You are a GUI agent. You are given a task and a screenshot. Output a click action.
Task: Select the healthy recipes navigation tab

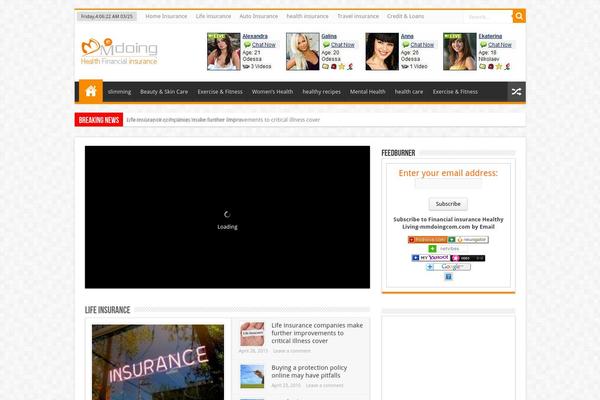coord(321,92)
